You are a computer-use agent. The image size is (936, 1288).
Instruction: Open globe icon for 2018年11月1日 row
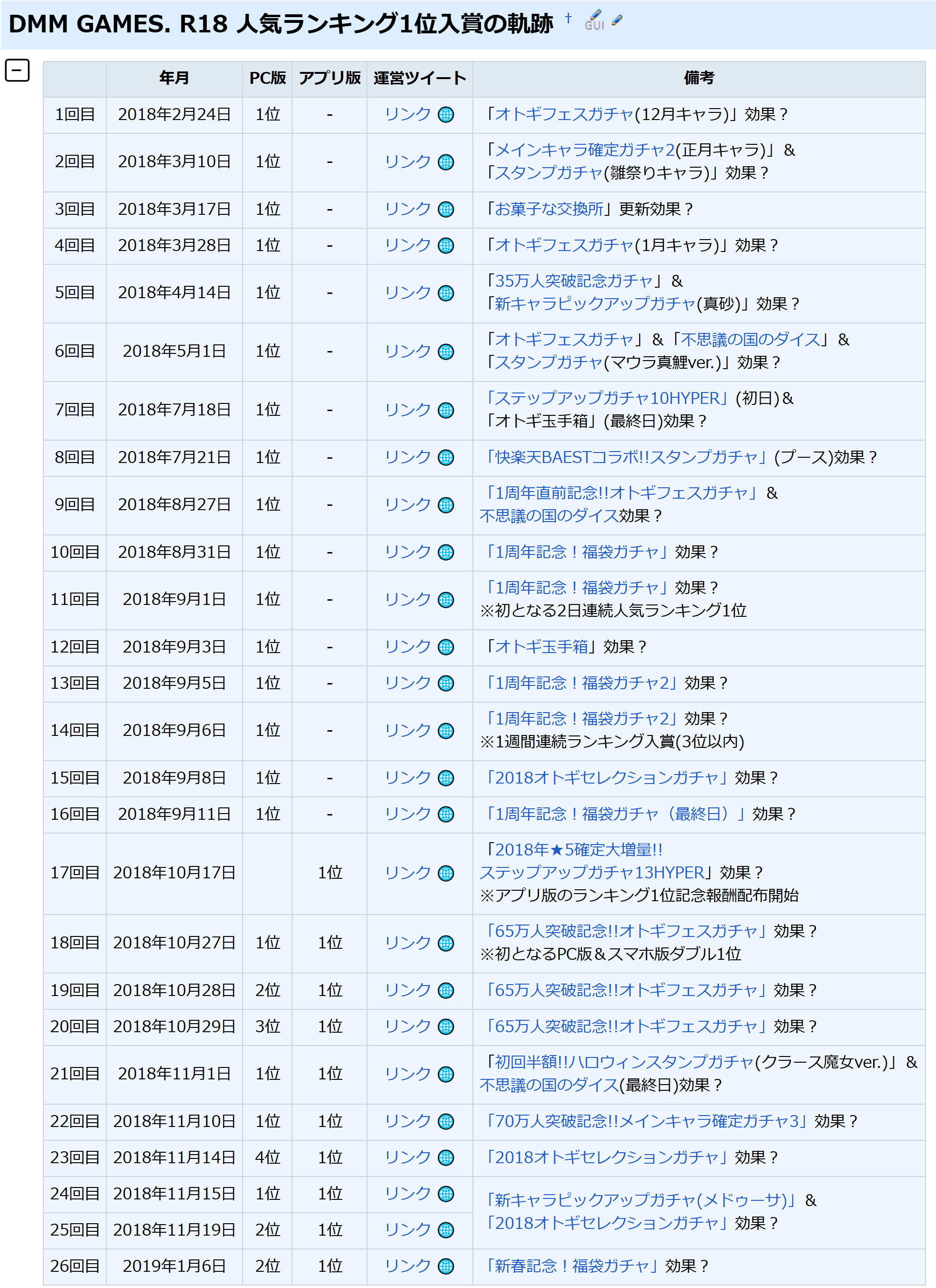click(446, 1075)
